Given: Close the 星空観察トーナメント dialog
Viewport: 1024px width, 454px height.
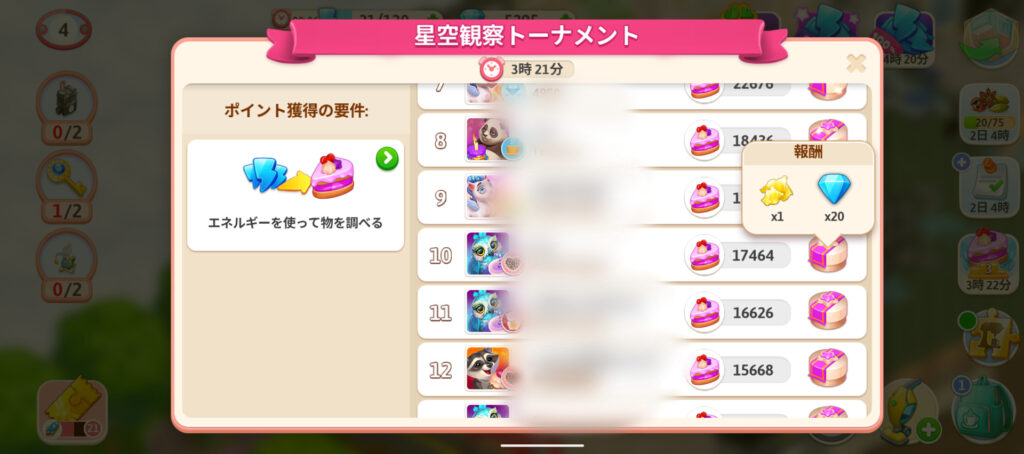Looking at the screenshot, I should pyautogui.click(x=856, y=63).
